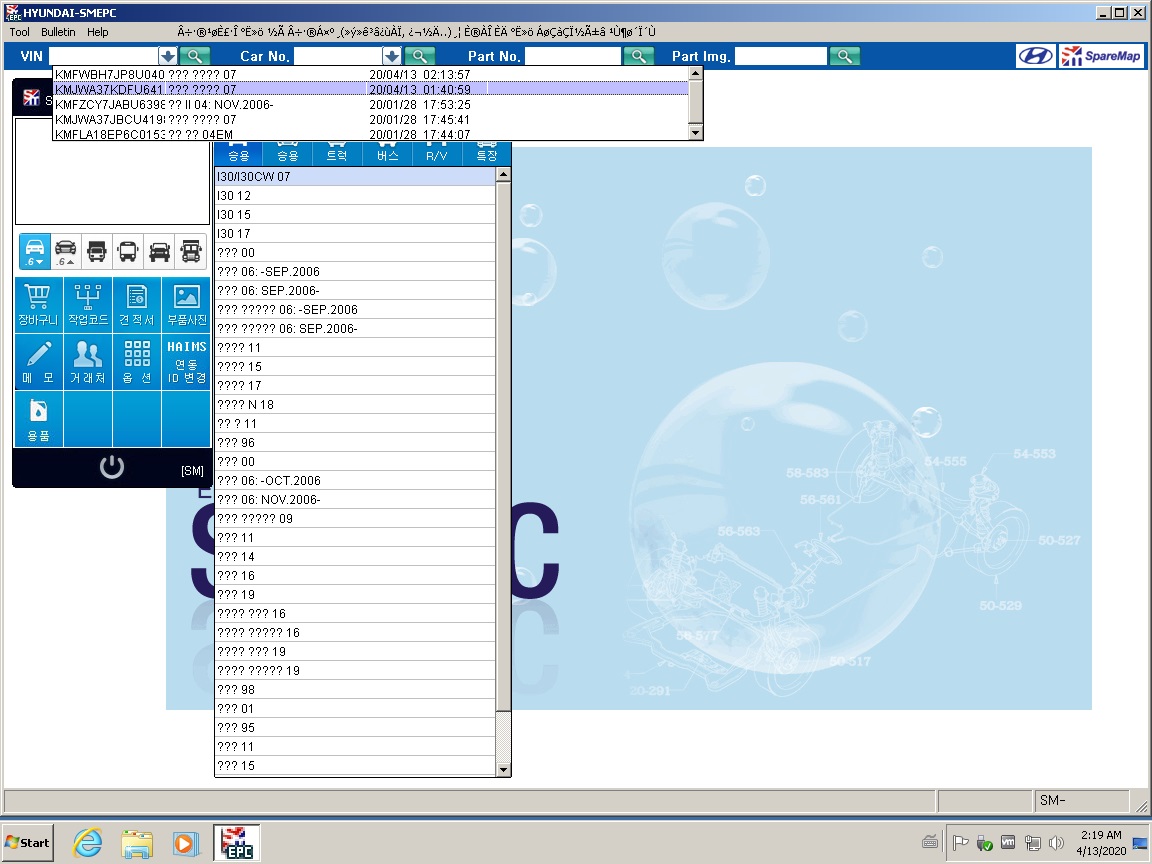Click the Action Center flag tray icon
Viewport: 1152px width, 864px height.
pos(960,843)
